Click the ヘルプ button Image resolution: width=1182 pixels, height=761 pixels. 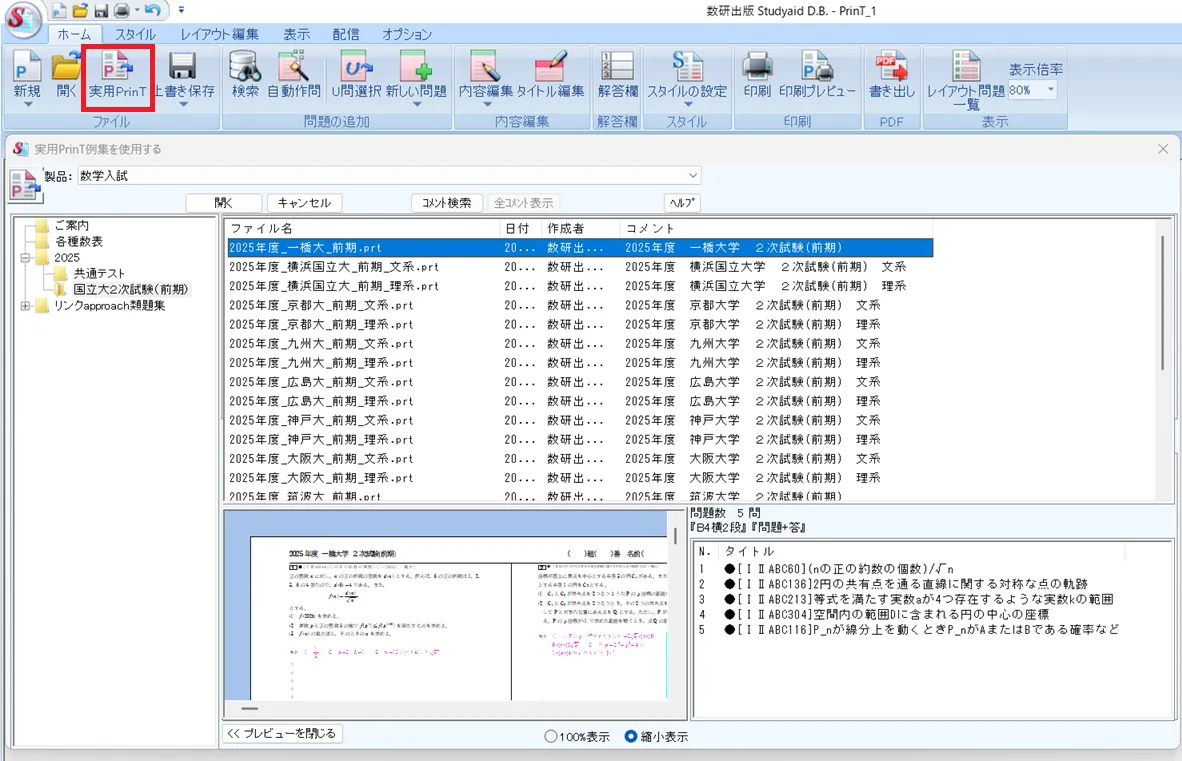click(x=682, y=203)
